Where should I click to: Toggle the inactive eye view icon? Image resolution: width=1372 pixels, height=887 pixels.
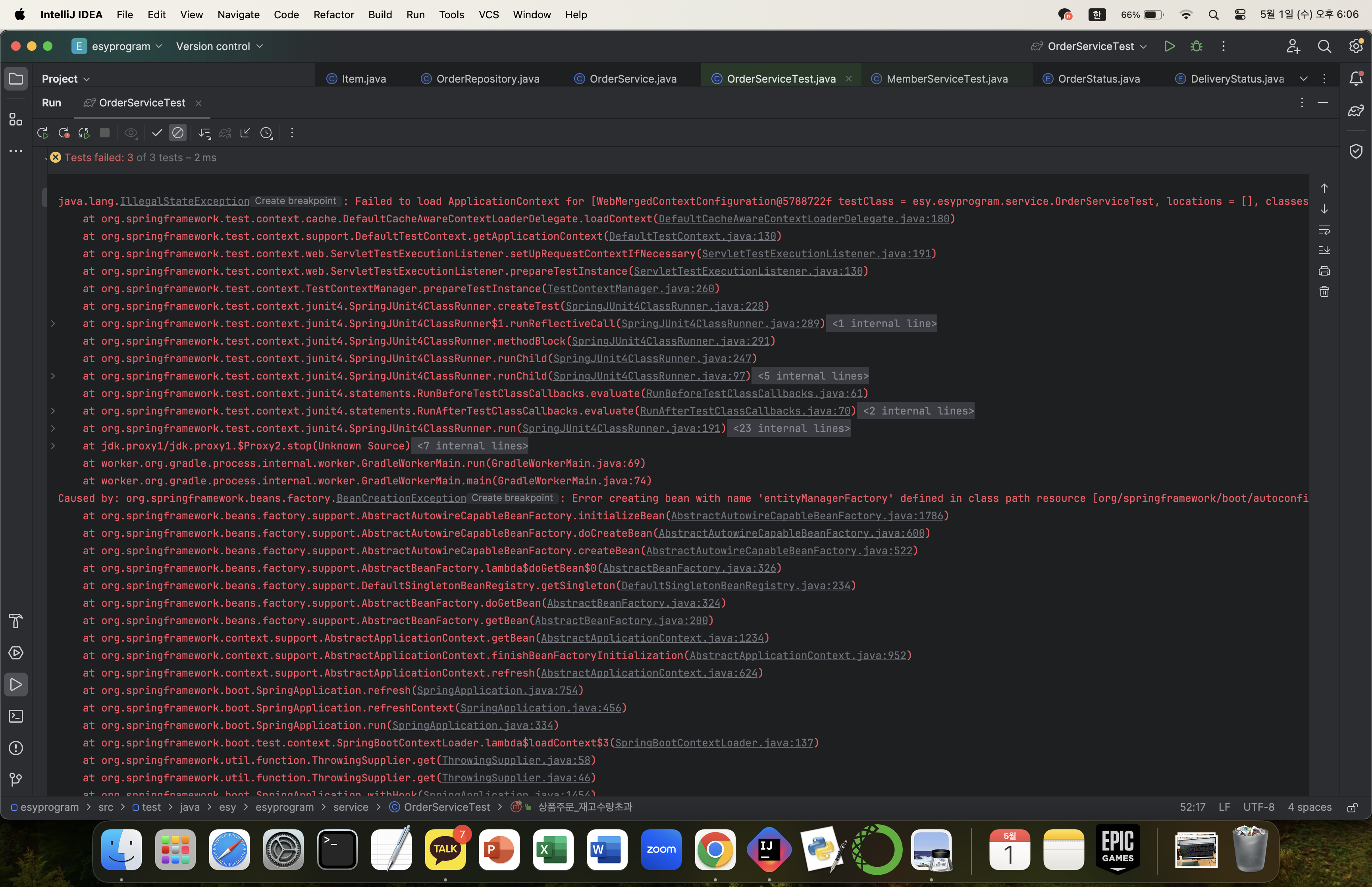coord(131,133)
